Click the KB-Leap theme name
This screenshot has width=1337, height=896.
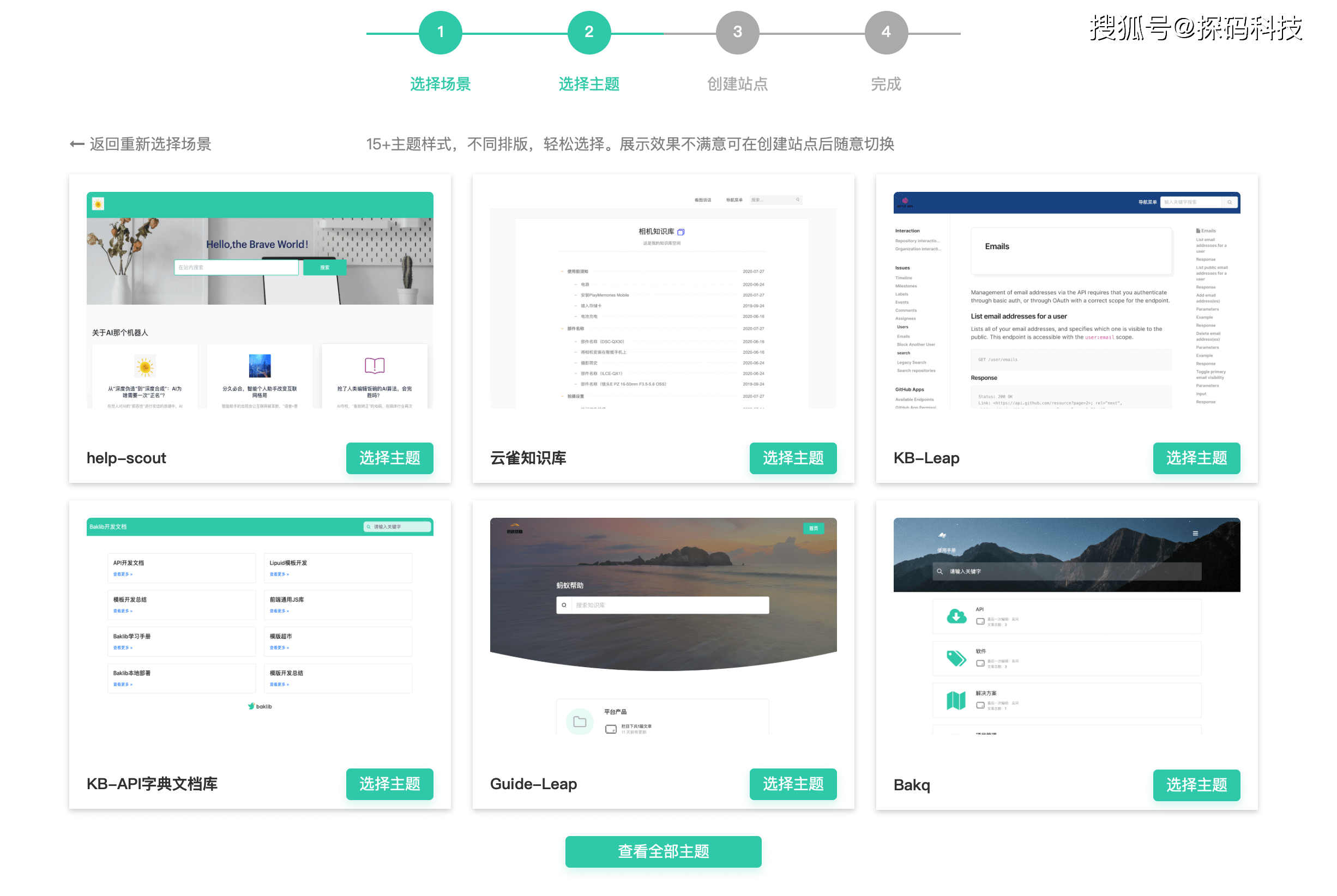point(926,458)
